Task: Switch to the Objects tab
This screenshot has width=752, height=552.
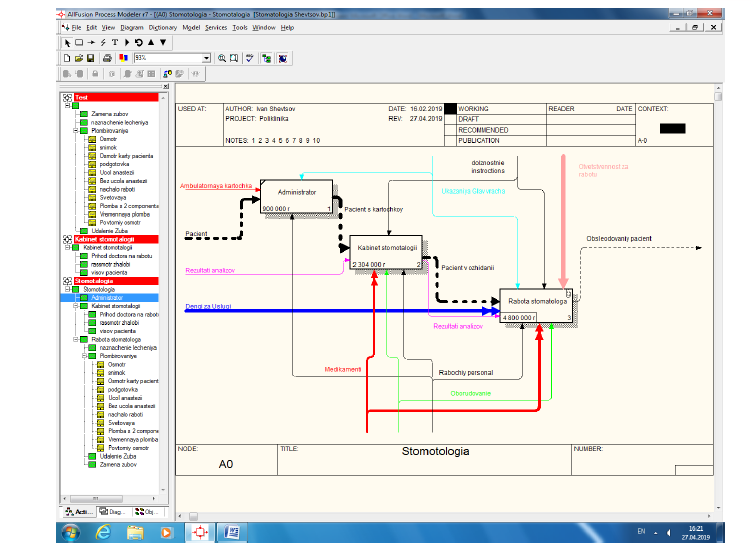Action: (x=145, y=511)
